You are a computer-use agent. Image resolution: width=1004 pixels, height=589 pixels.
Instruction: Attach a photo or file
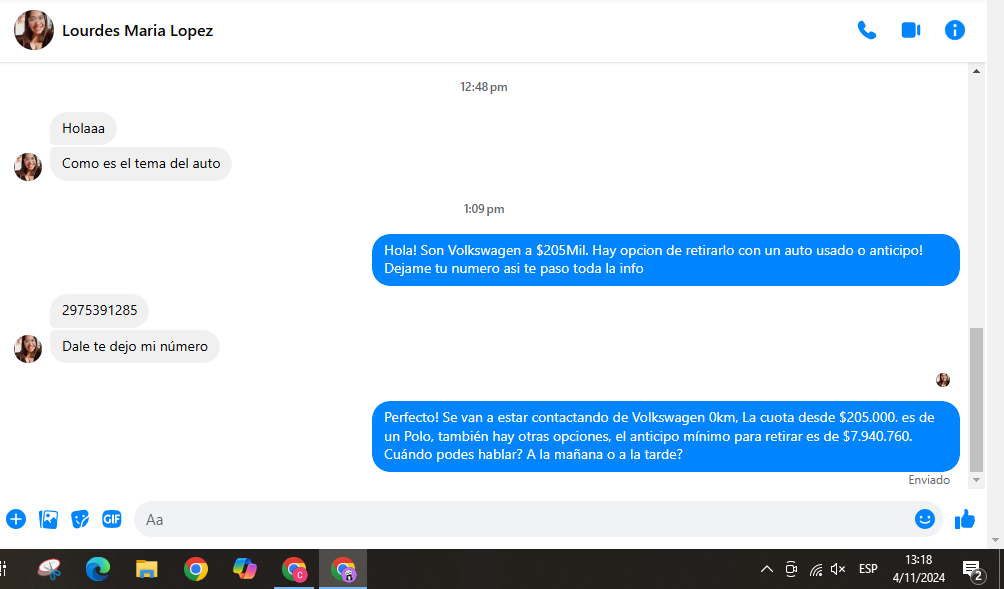click(48, 519)
